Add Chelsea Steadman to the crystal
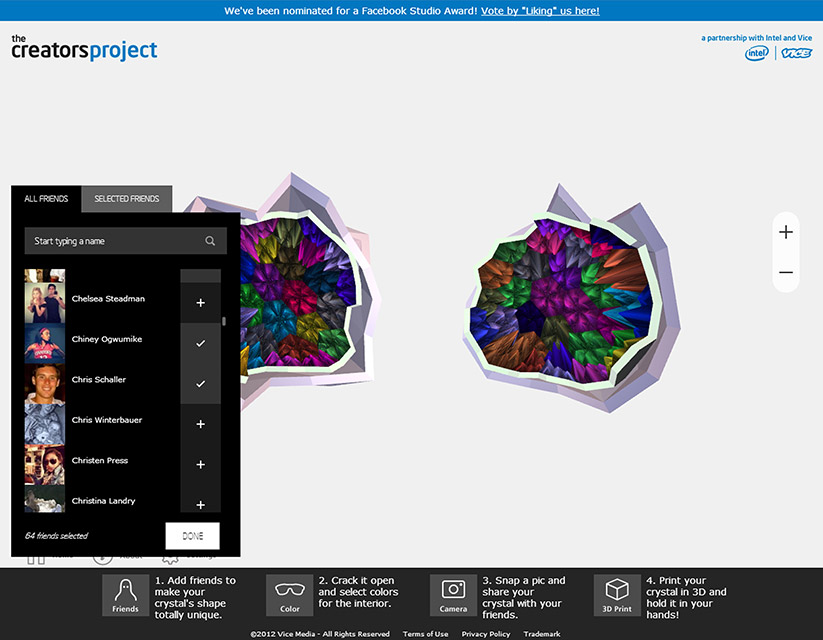This screenshot has width=823, height=640. click(200, 302)
